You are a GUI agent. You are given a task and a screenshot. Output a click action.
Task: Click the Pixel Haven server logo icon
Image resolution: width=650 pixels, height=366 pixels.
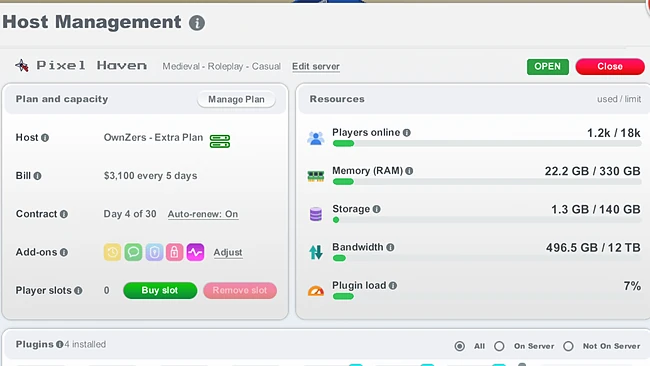tap(22, 65)
